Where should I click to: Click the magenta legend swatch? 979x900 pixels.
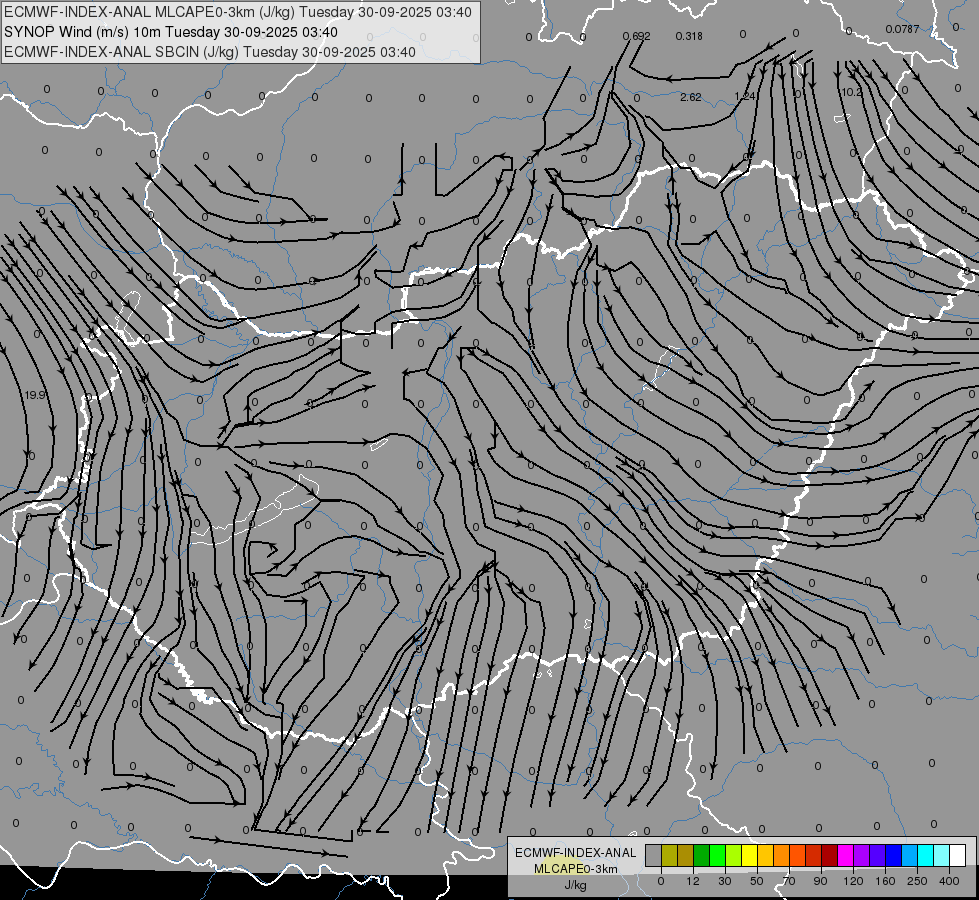[x=846, y=855]
